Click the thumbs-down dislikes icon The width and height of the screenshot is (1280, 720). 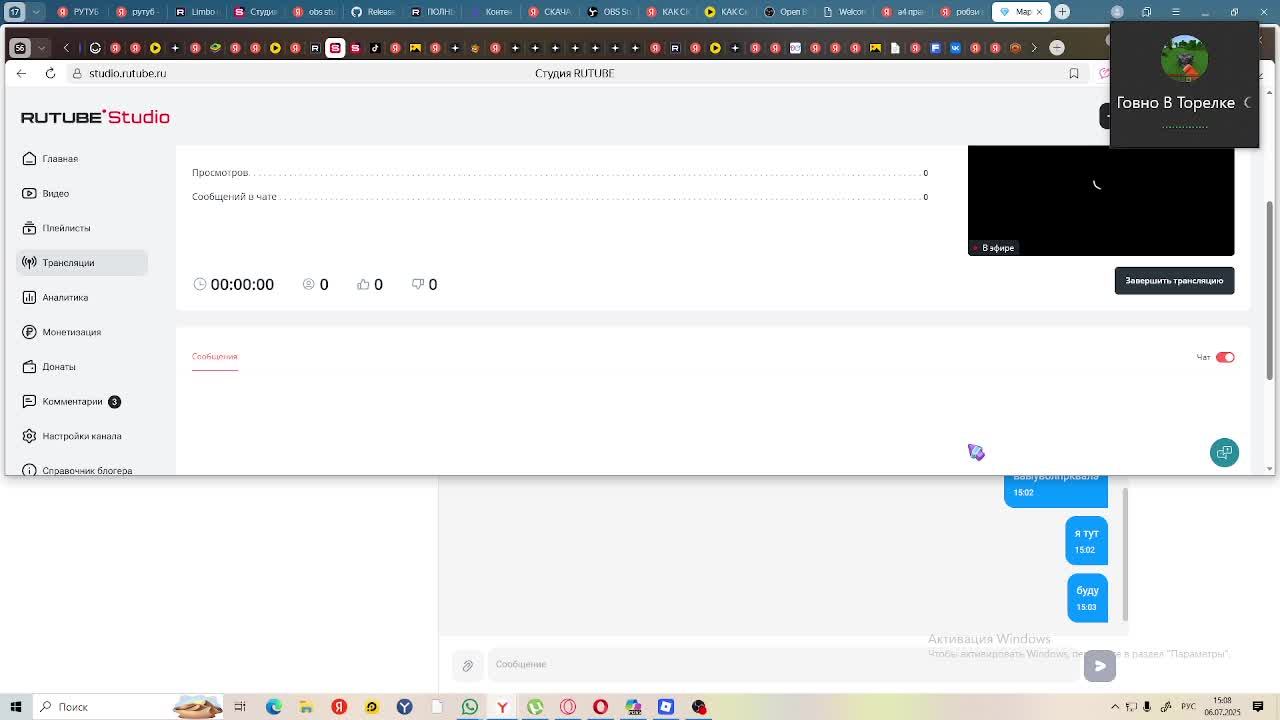[418, 284]
